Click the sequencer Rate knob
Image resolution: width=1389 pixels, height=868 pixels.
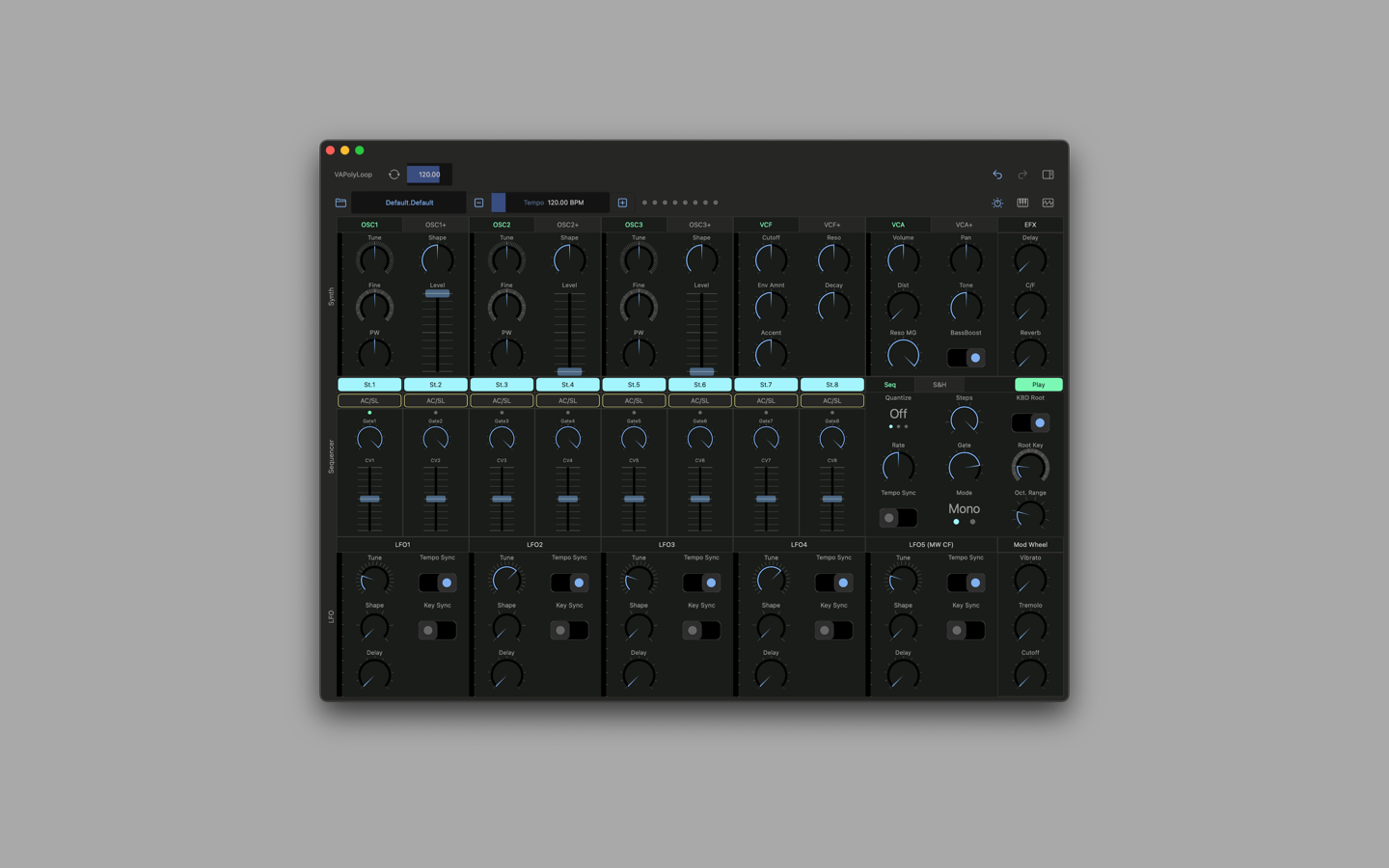(x=898, y=467)
